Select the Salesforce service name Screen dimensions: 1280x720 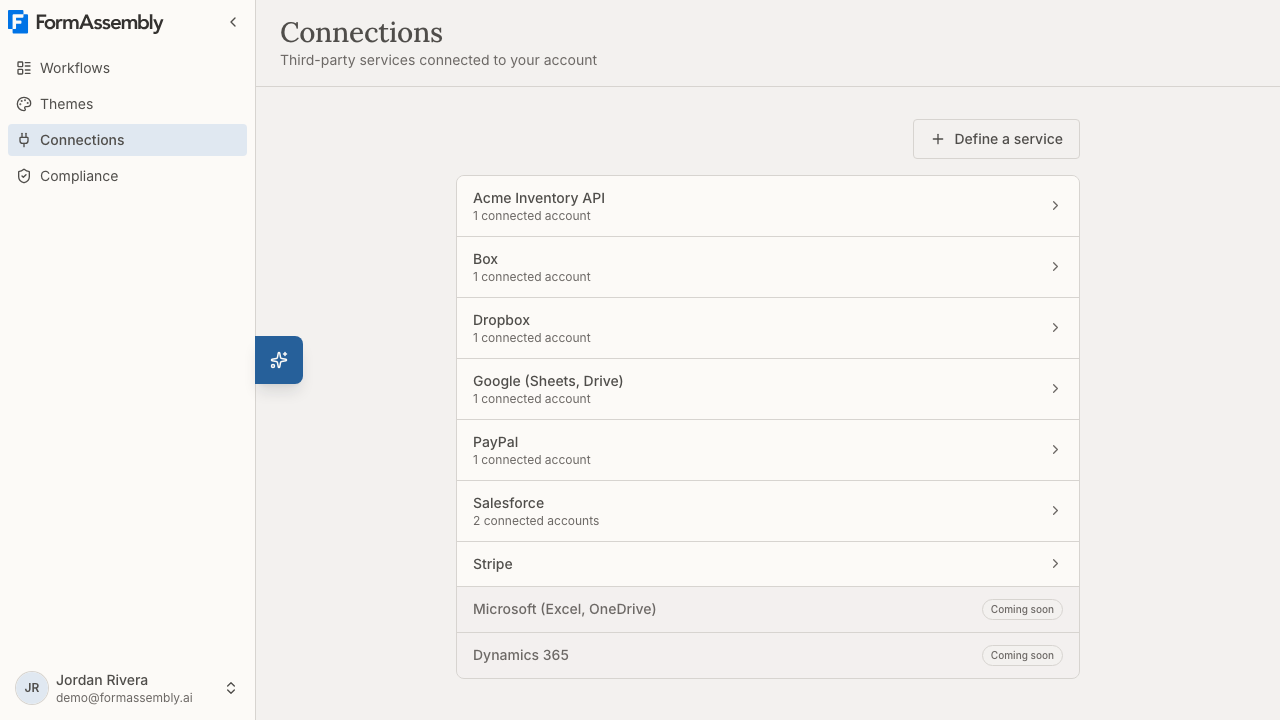tap(508, 503)
